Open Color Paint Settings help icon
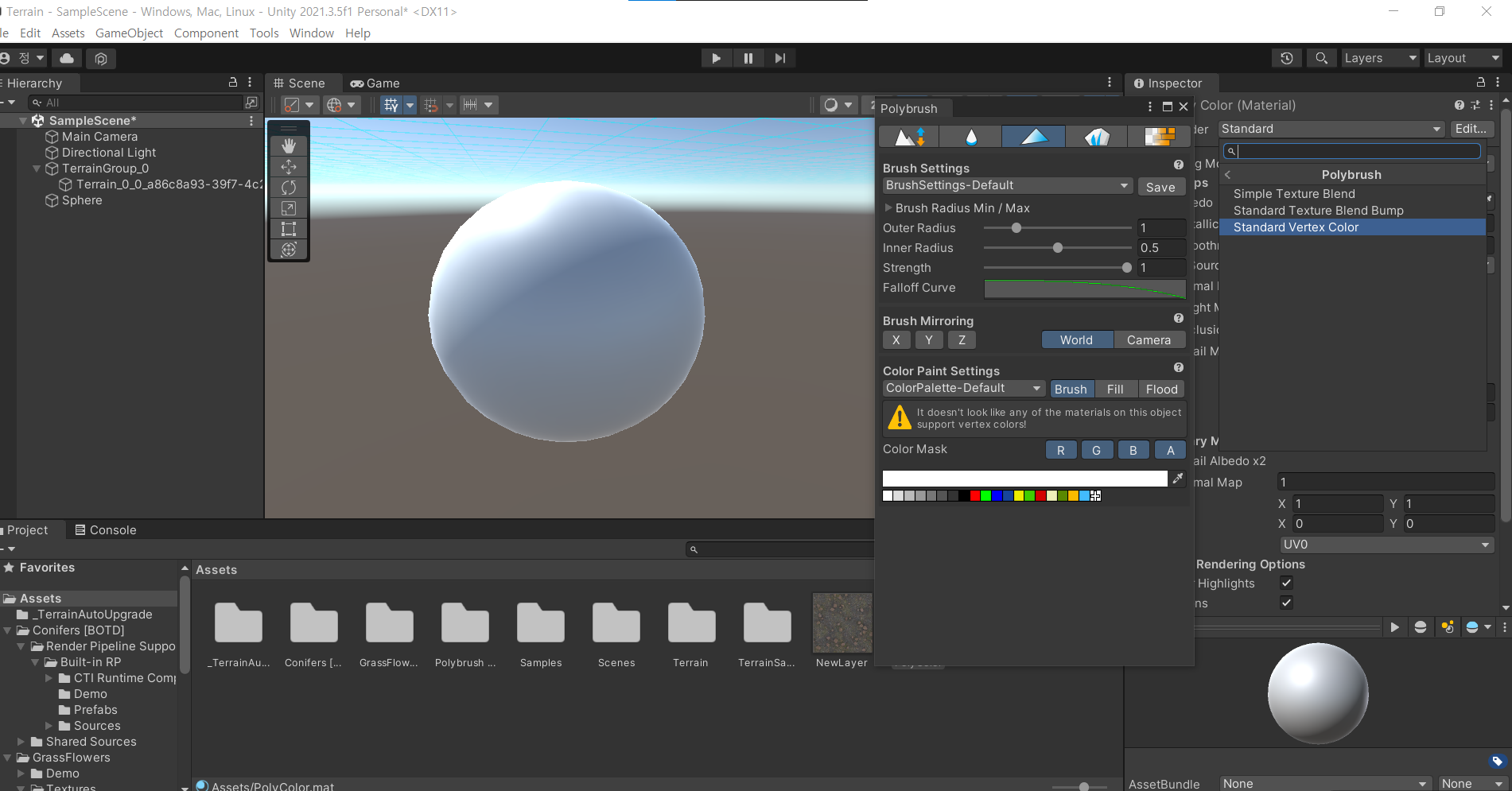Viewport: 1512px width, 791px height. [x=1179, y=367]
